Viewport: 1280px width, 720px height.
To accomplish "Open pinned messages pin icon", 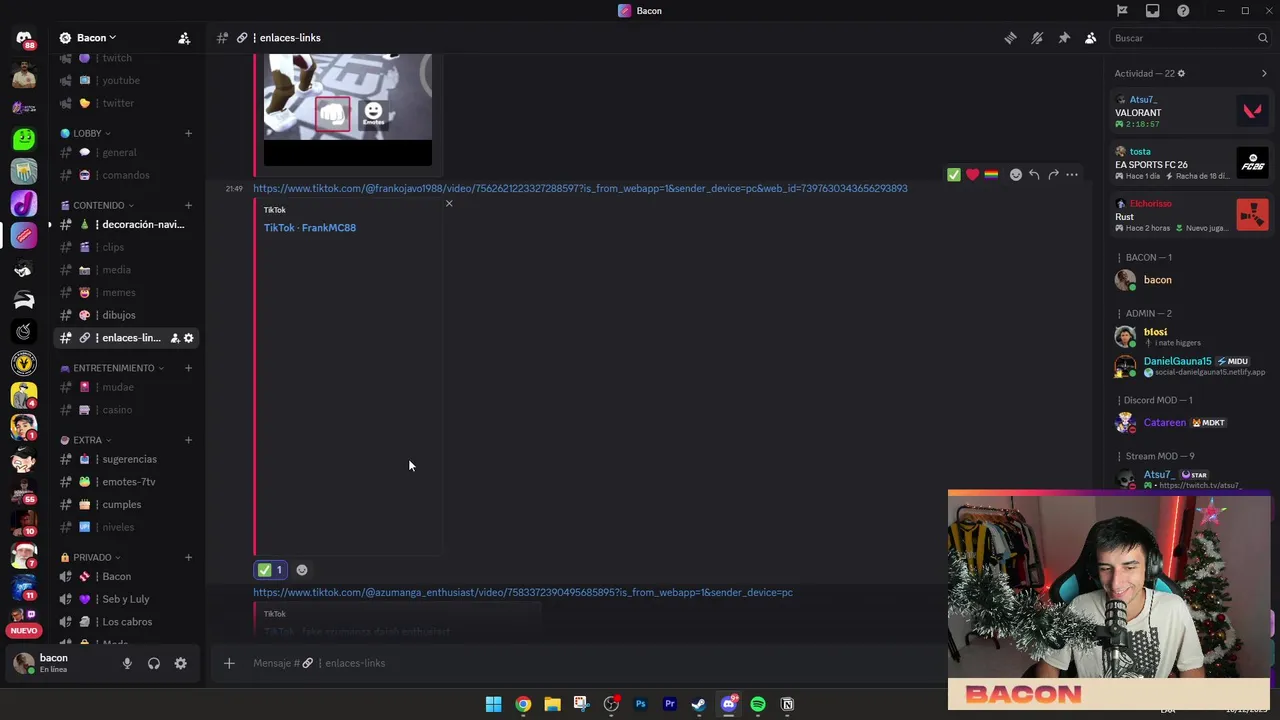I will pos(1064,38).
